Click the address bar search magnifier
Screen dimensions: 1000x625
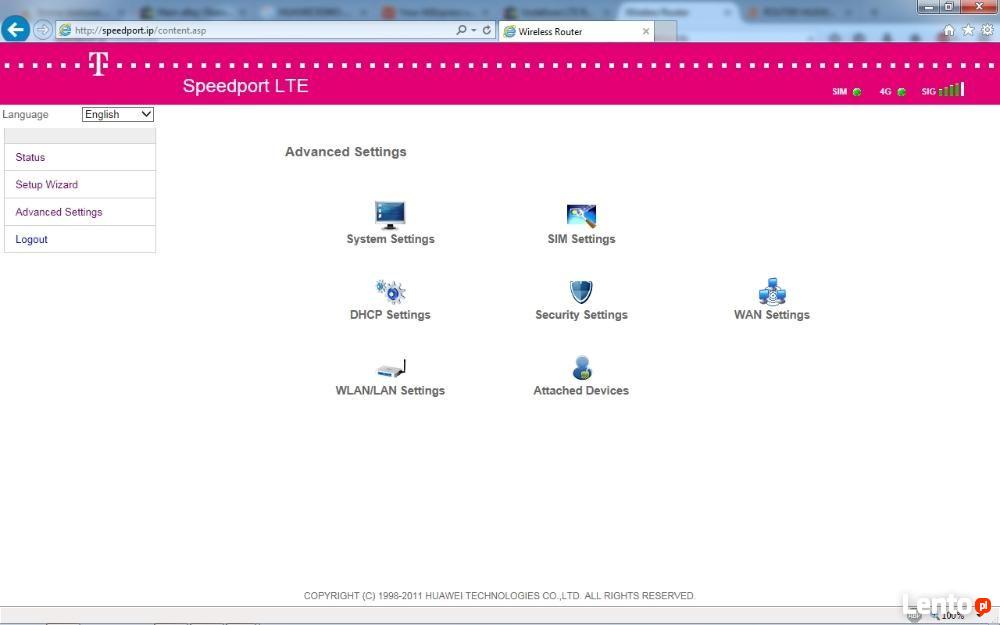[461, 30]
